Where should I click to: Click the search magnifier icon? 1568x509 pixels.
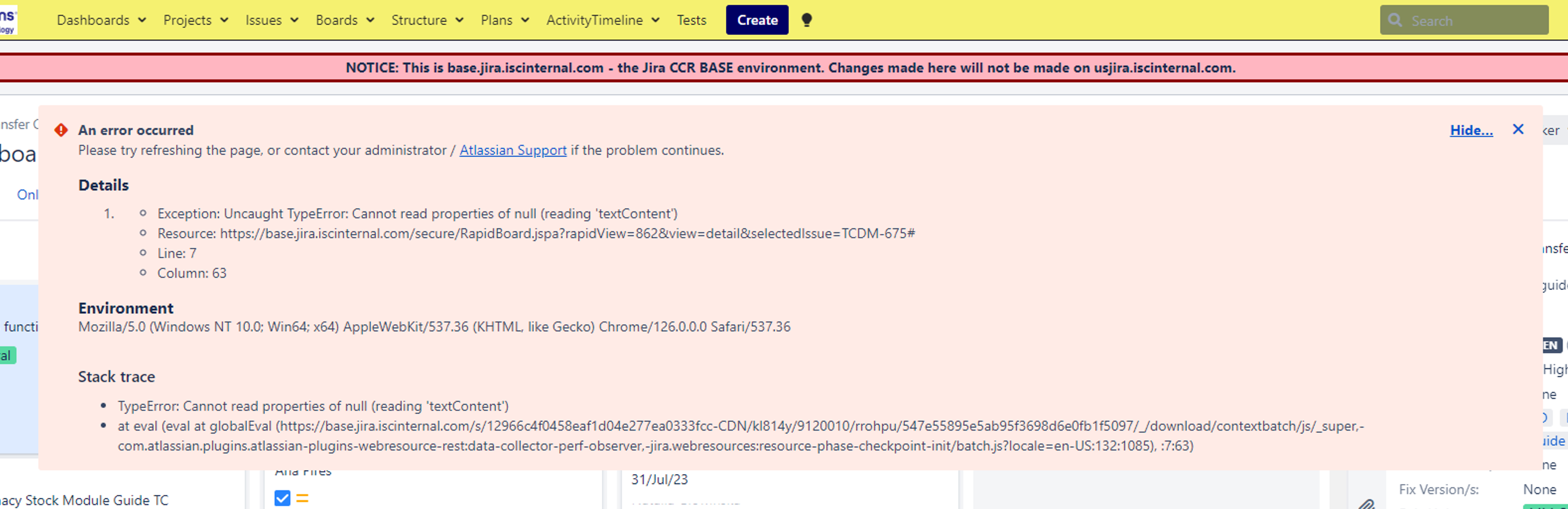coord(1394,21)
